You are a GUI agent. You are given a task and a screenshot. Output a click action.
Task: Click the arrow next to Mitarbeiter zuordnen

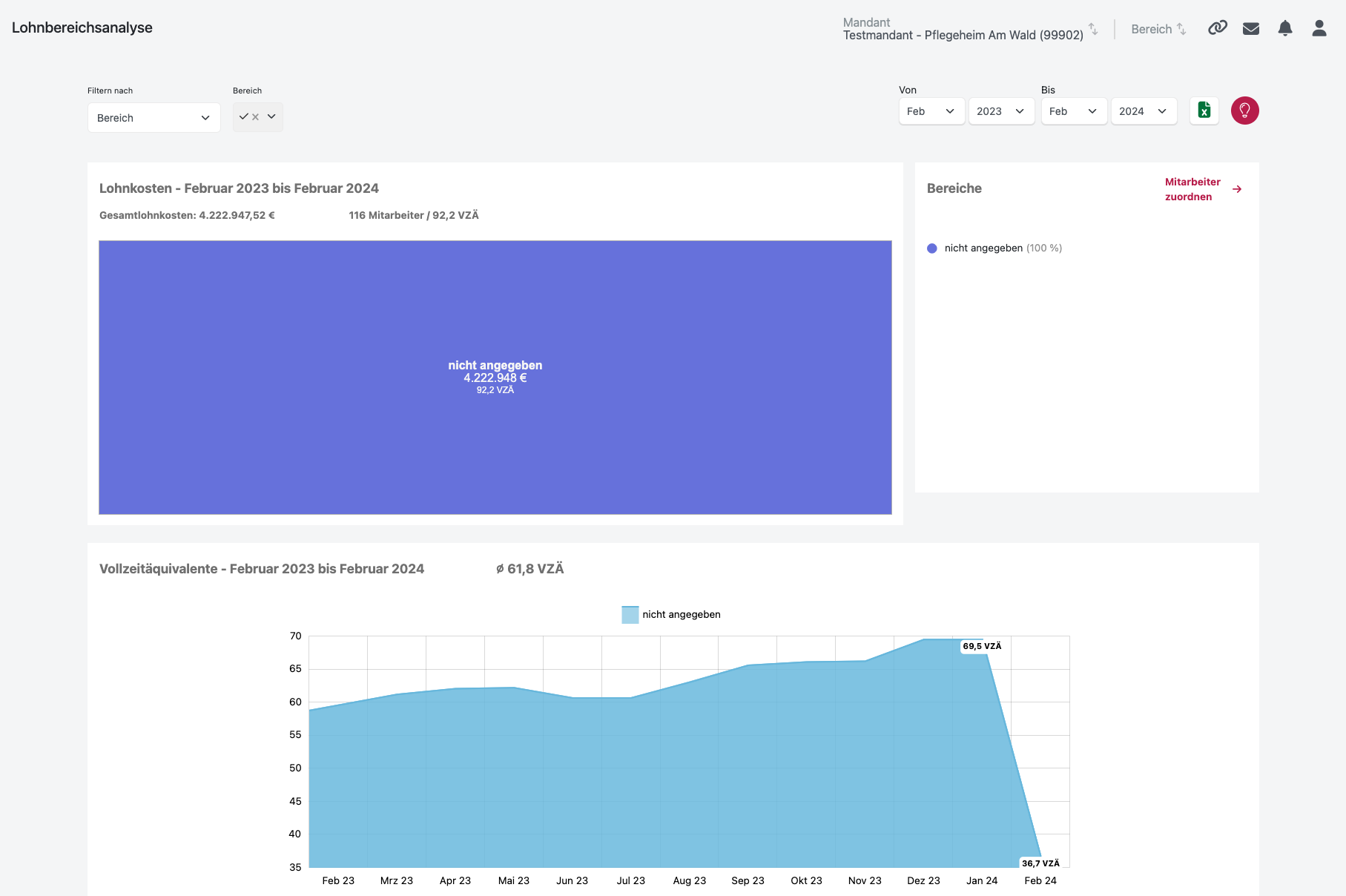1237,189
